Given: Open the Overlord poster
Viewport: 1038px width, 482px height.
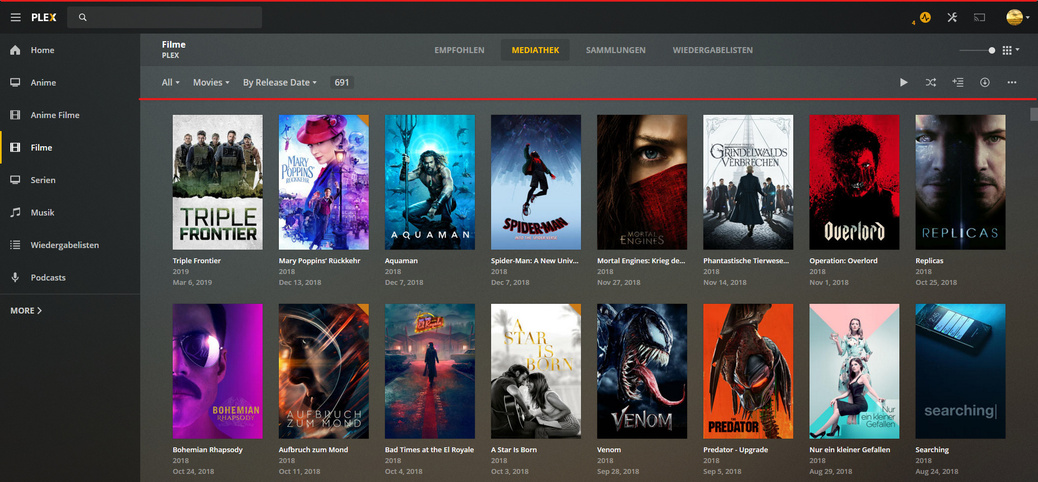Looking at the screenshot, I should click(855, 182).
